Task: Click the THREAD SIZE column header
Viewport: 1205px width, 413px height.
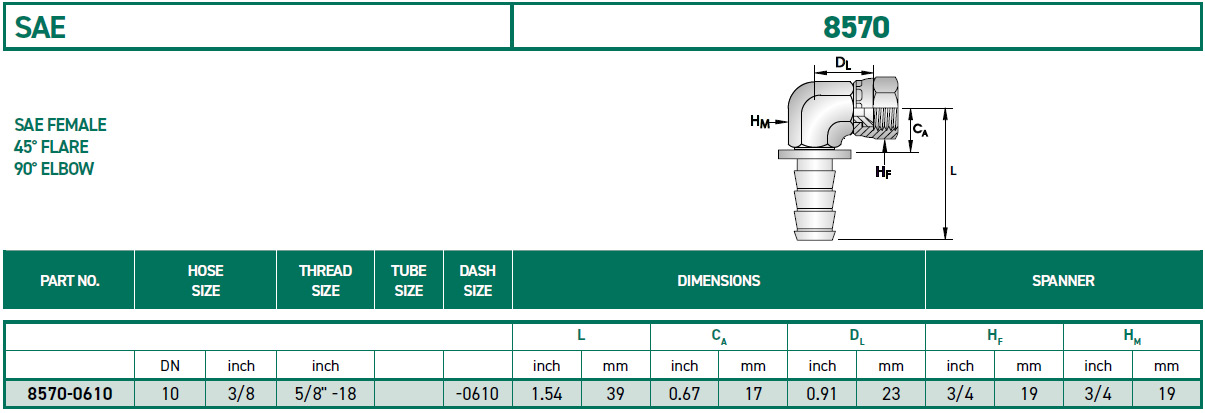Action: [x=326, y=281]
